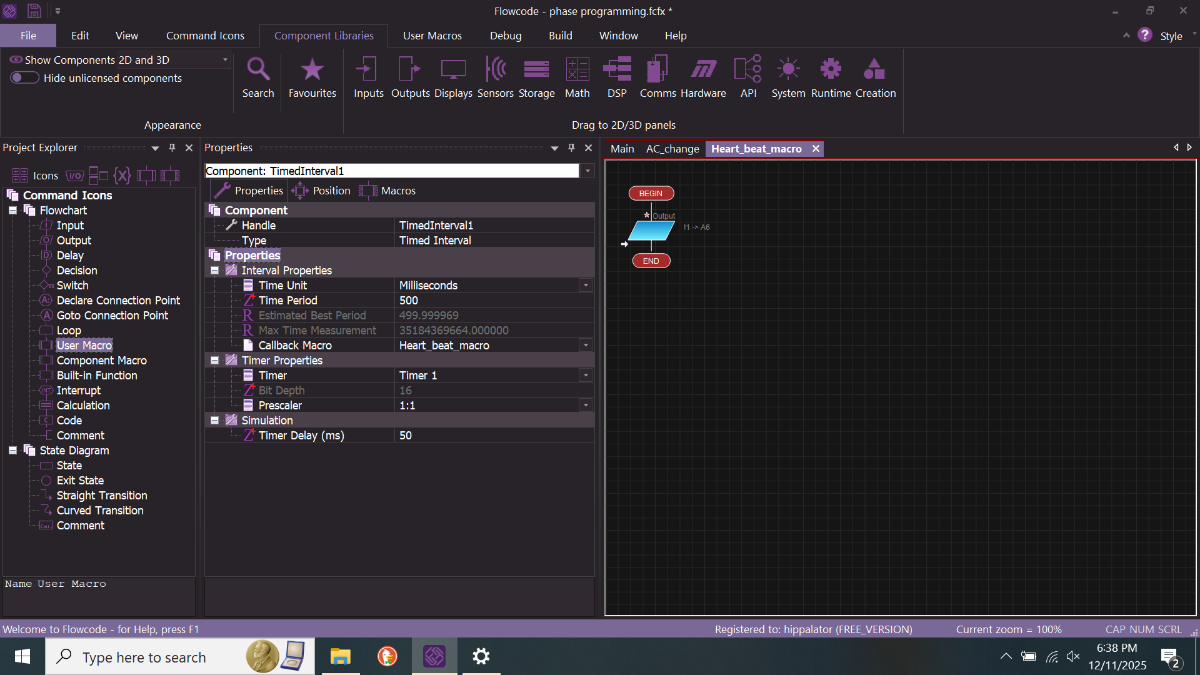Screen dimensions: 1200x675
Task: Unpin the Properties panel
Action: point(571,147)
